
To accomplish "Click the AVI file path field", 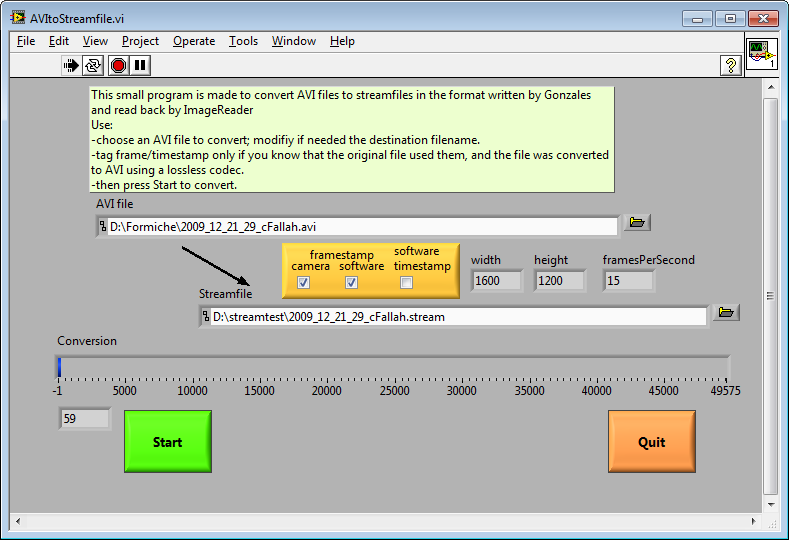I will pyautogui.click(x=360, y=226).
